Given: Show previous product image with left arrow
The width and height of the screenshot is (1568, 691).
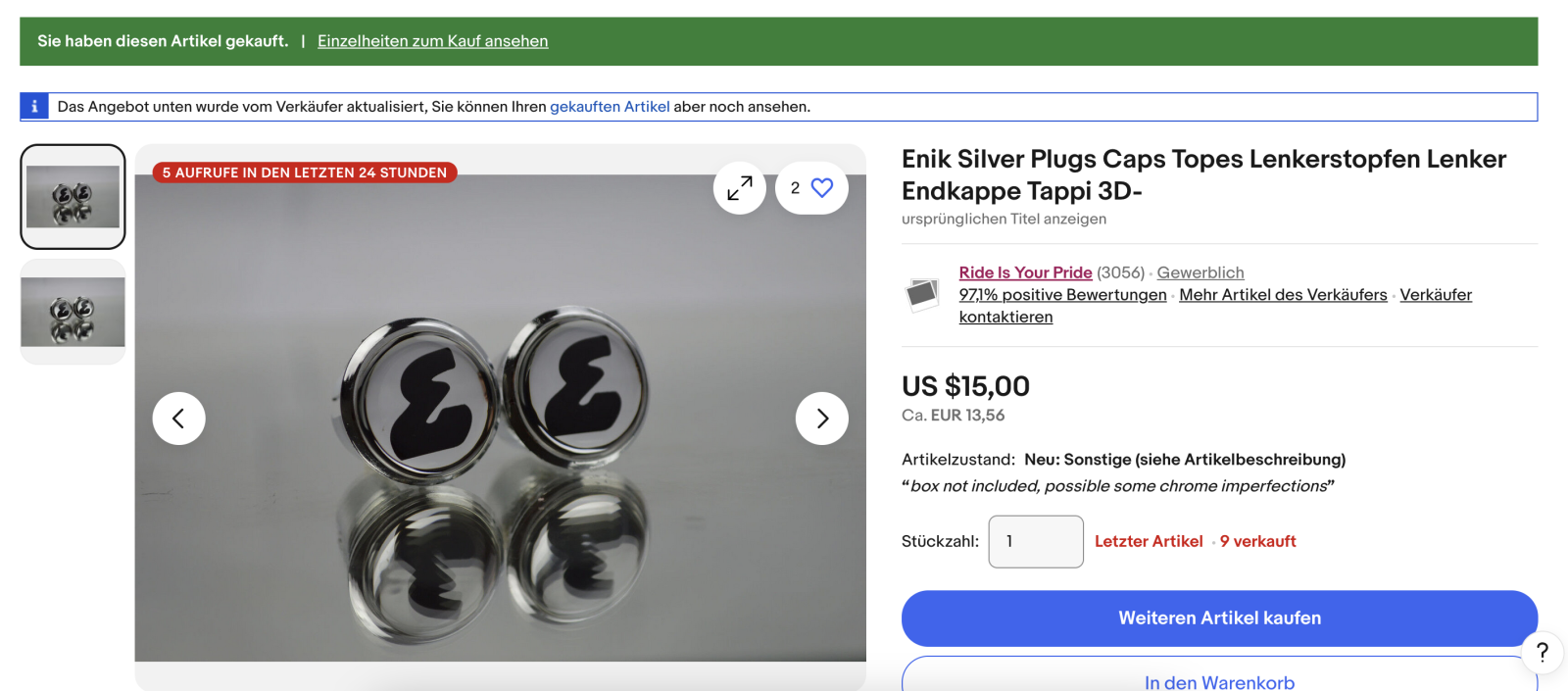Looking at the screenshot, I should (x=178, y=419).
